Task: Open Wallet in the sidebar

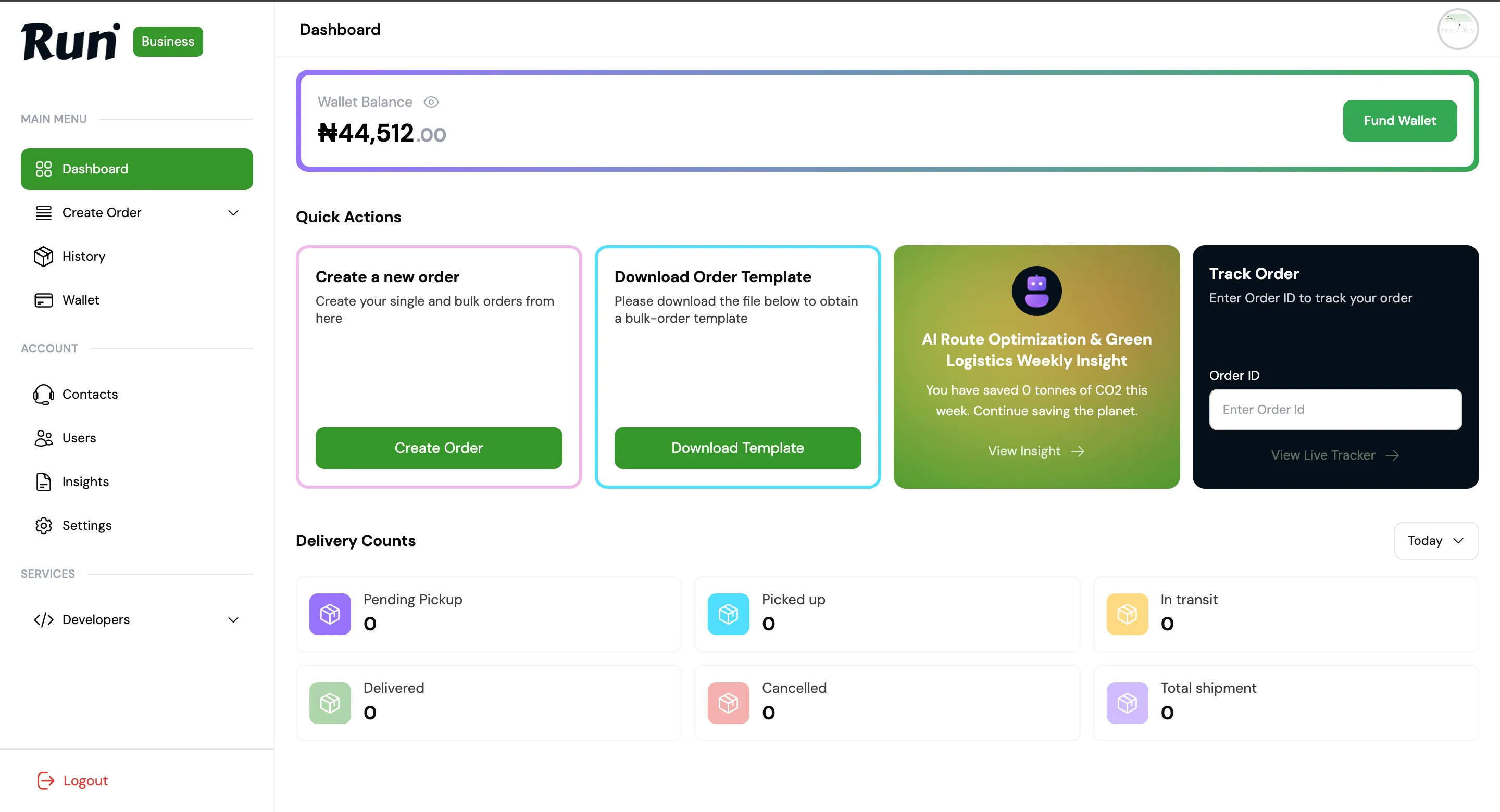Action: pyautogui.click(x=137, y=300)
